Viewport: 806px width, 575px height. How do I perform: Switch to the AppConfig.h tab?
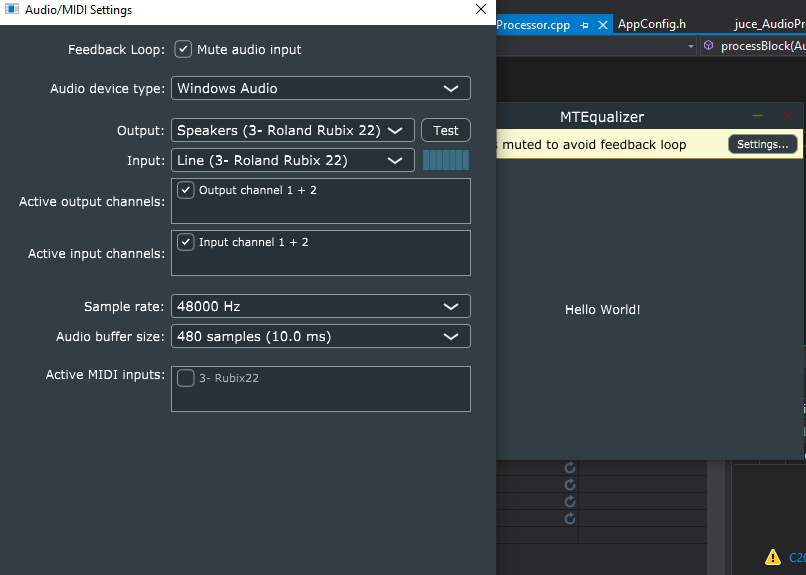pos(651,25)
